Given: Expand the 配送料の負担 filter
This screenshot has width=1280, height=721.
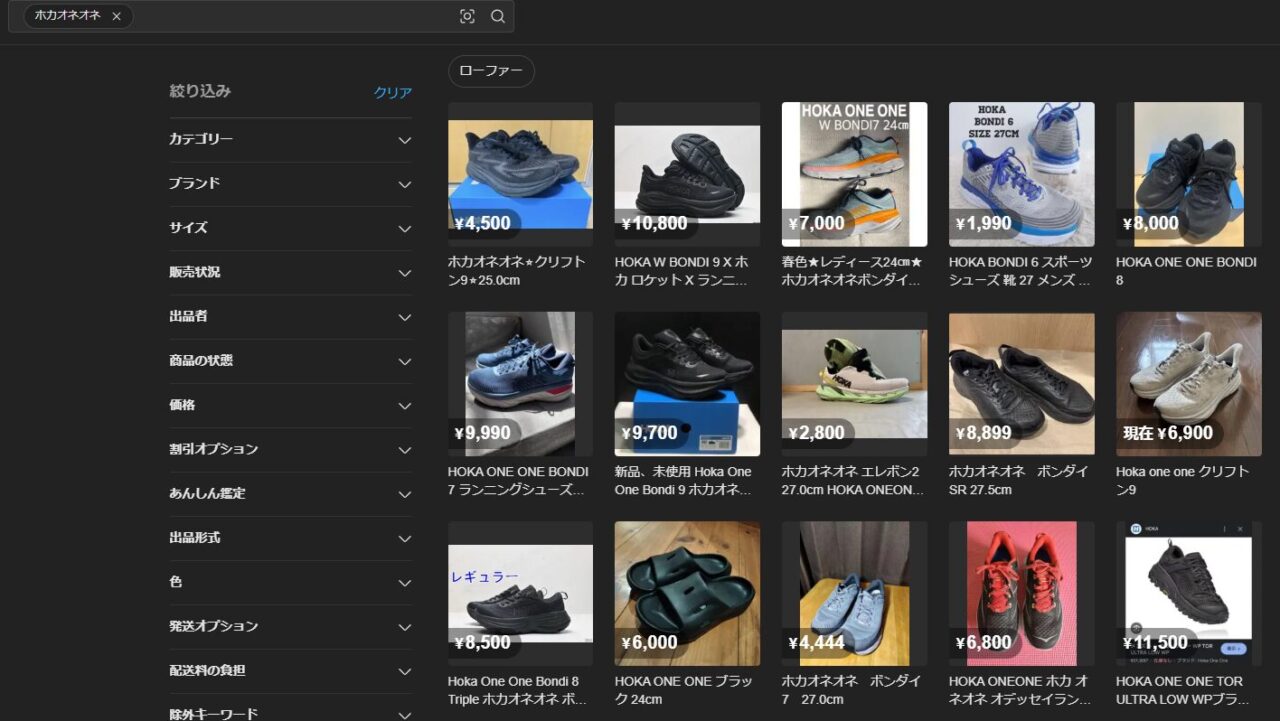Looking at the screenshot, I should pyautogui.click(x=290, y=671).
